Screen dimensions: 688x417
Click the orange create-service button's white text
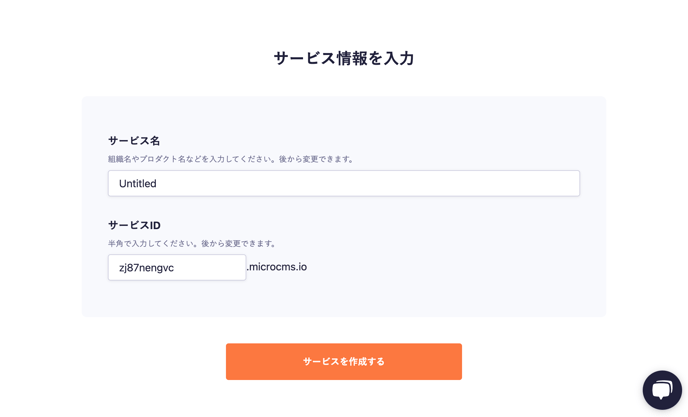[x=344, y=361]
